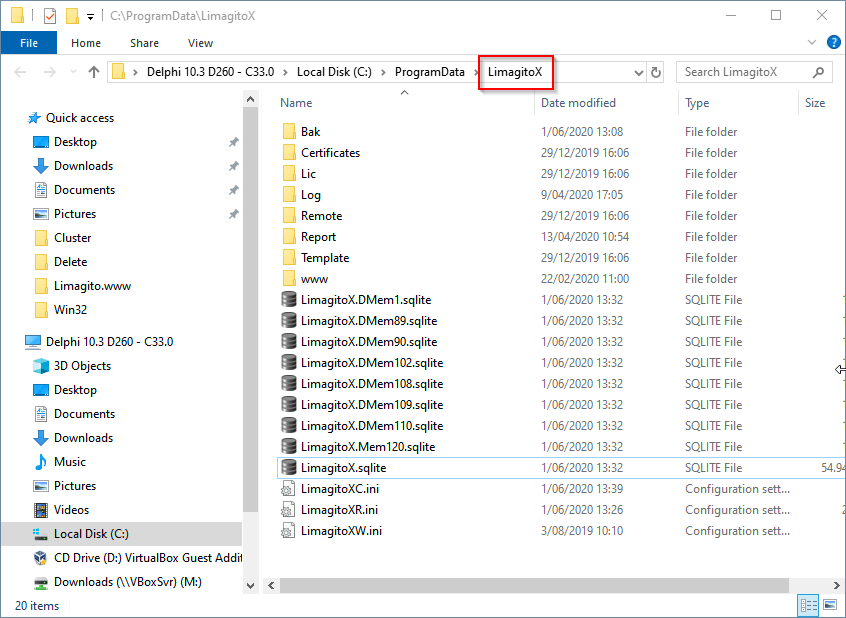
Task: Click LimagitoX.DMem1.sqlite database icon
Action: coord(289,300)
